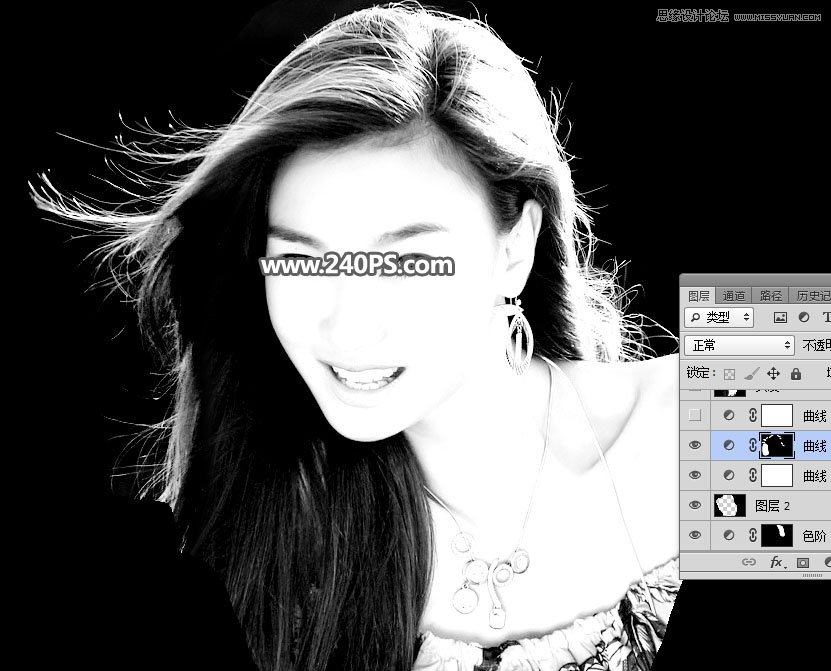Viewport: 831px width, 671px height.
Task: Click lock position move icon
Action: point(773,373)
